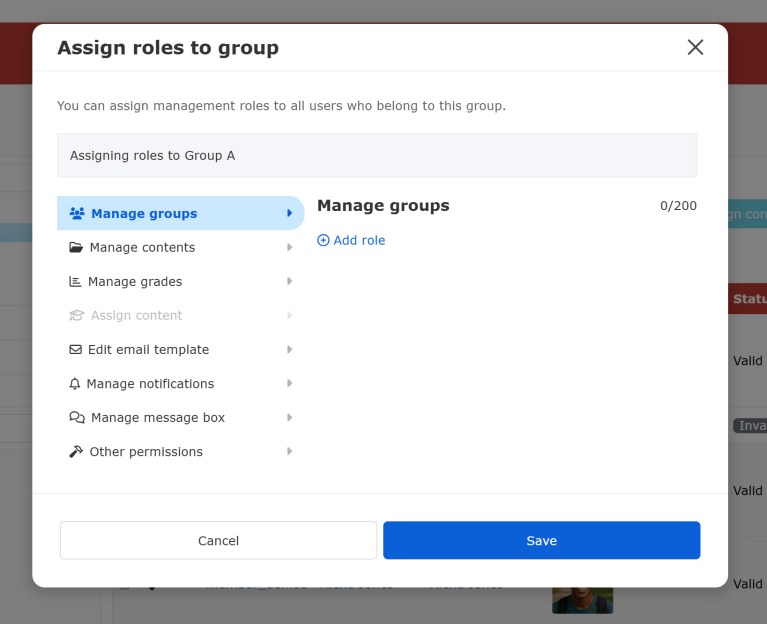Click the Other permissions hammer icon

coord(76,451)
